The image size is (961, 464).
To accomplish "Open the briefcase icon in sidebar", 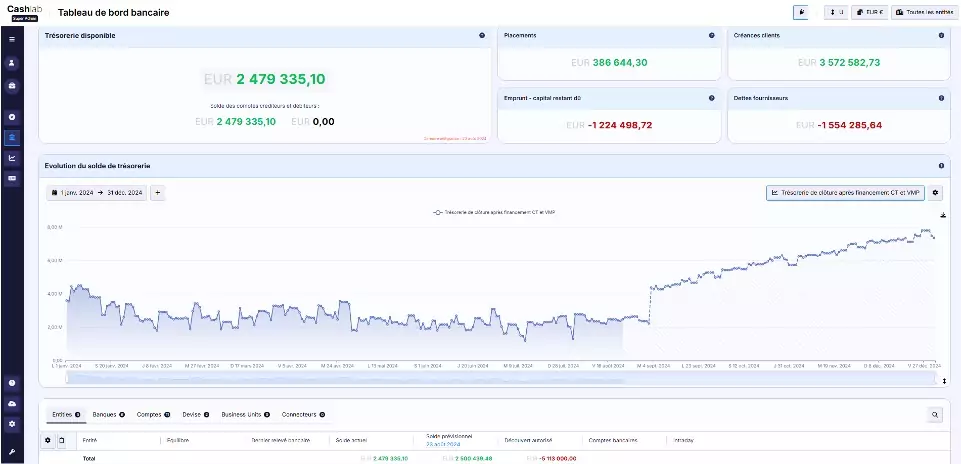I will (12, 86).
